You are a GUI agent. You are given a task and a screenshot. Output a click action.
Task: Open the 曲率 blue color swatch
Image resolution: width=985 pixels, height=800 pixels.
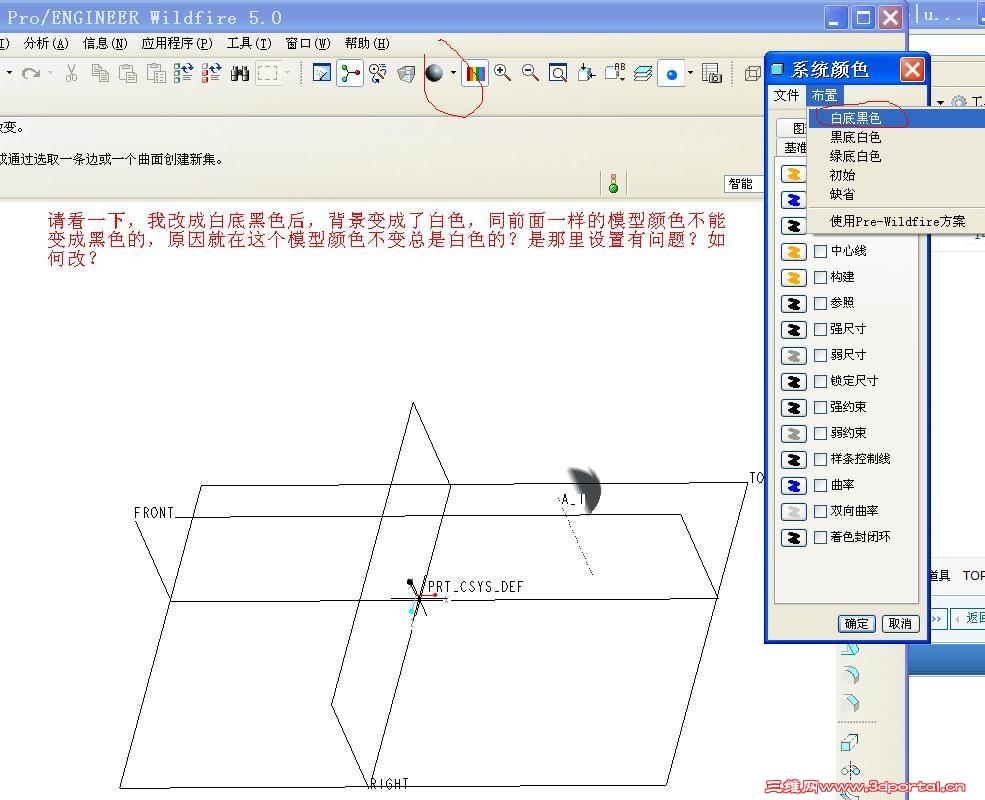793,486
